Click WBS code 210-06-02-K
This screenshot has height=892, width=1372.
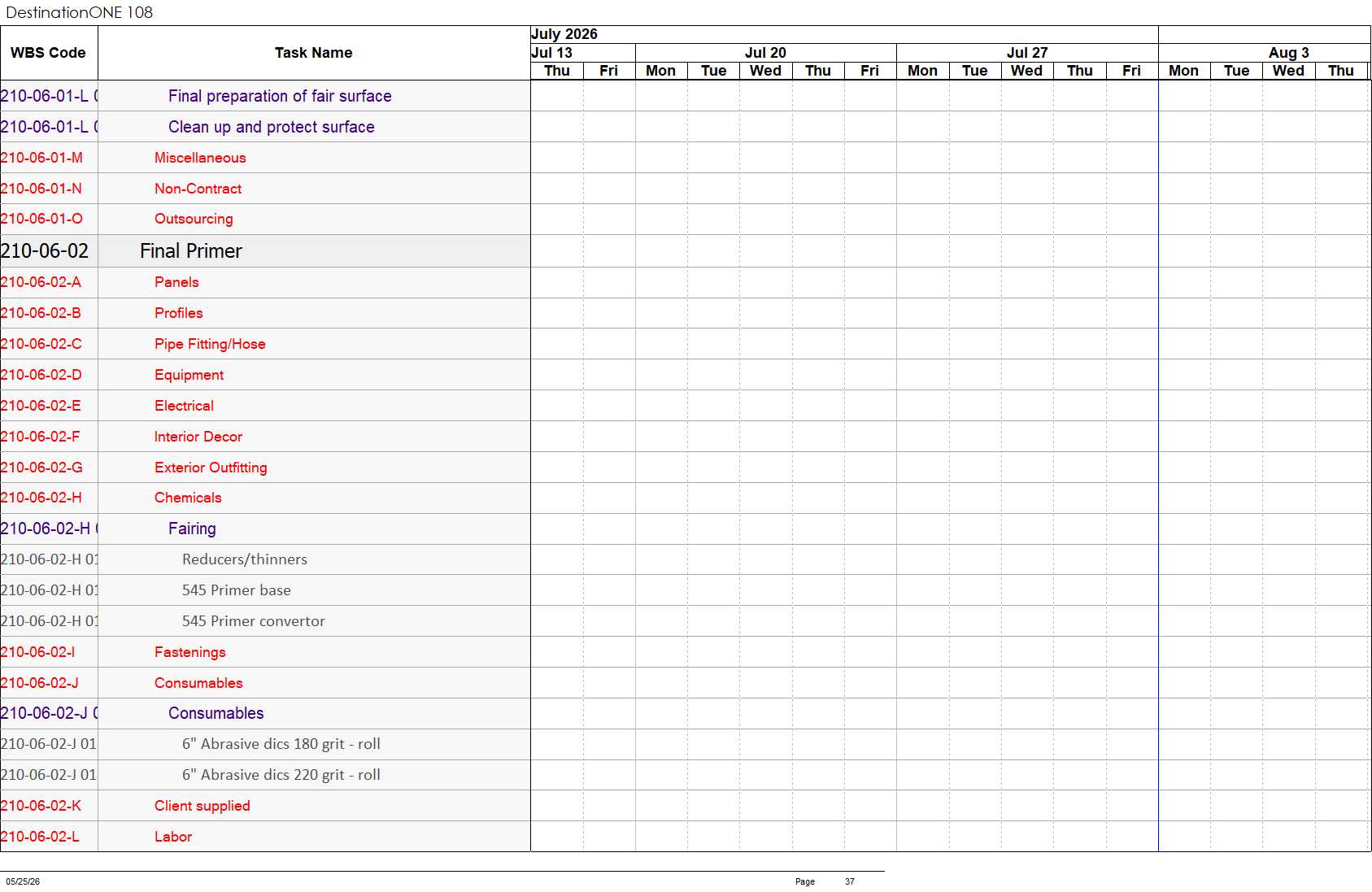(x=41, y=806)
